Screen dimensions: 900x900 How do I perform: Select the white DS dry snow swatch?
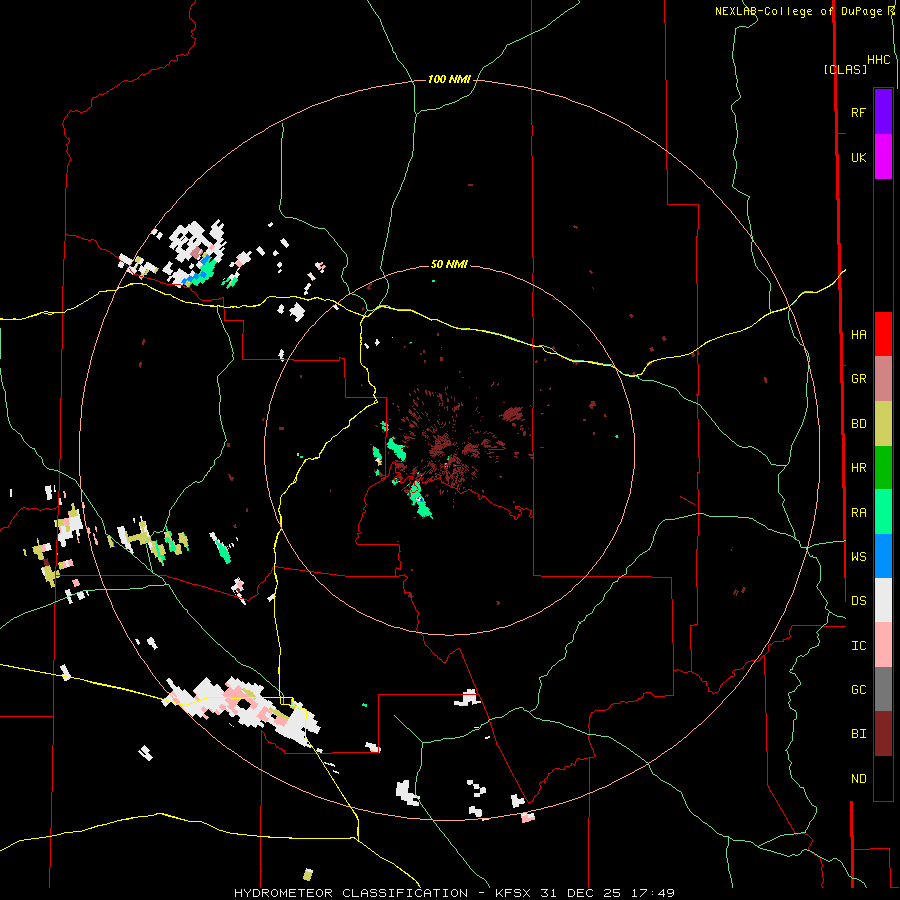click(883, 600)
